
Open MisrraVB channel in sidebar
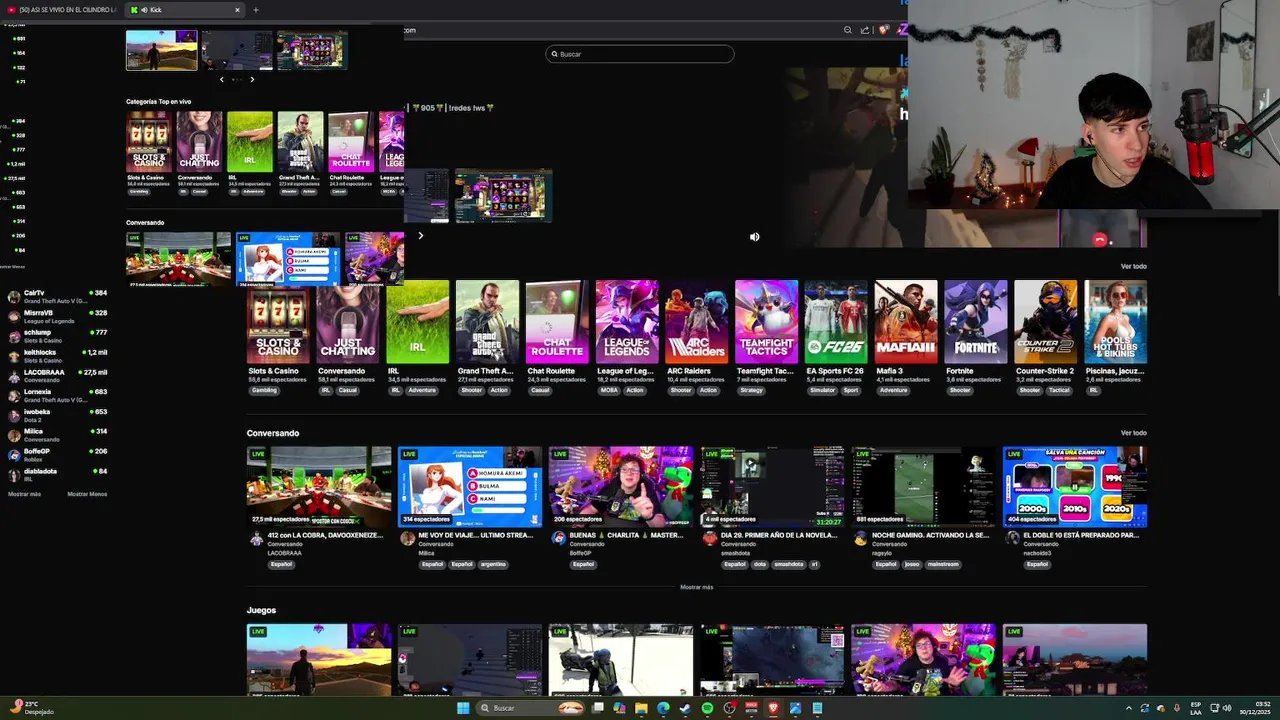57,316
